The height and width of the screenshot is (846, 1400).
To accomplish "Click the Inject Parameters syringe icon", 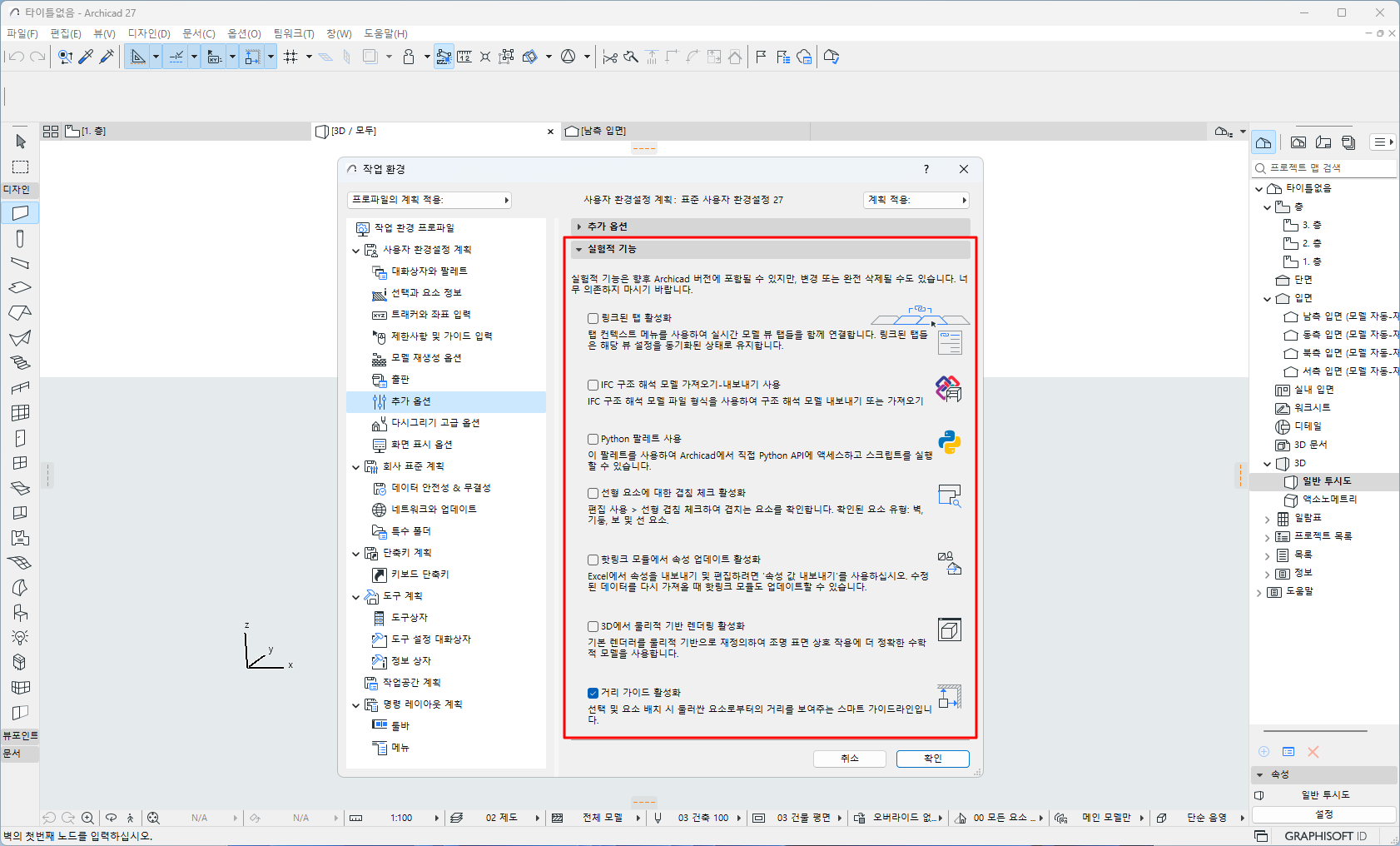I will point(107,57).
